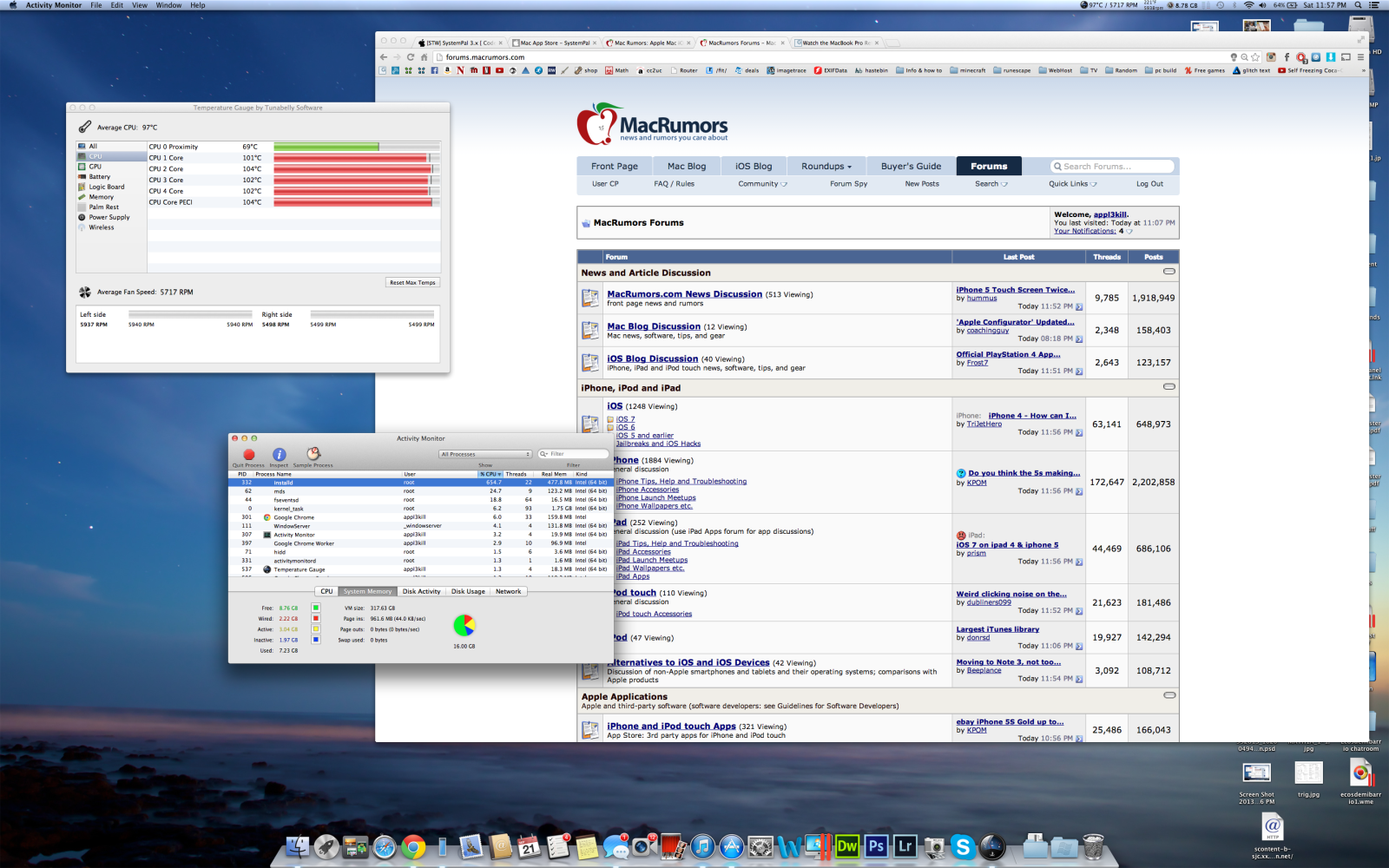Launch Photoshop from the Dock
This screenshot has height=868, width=1389.
876,846
